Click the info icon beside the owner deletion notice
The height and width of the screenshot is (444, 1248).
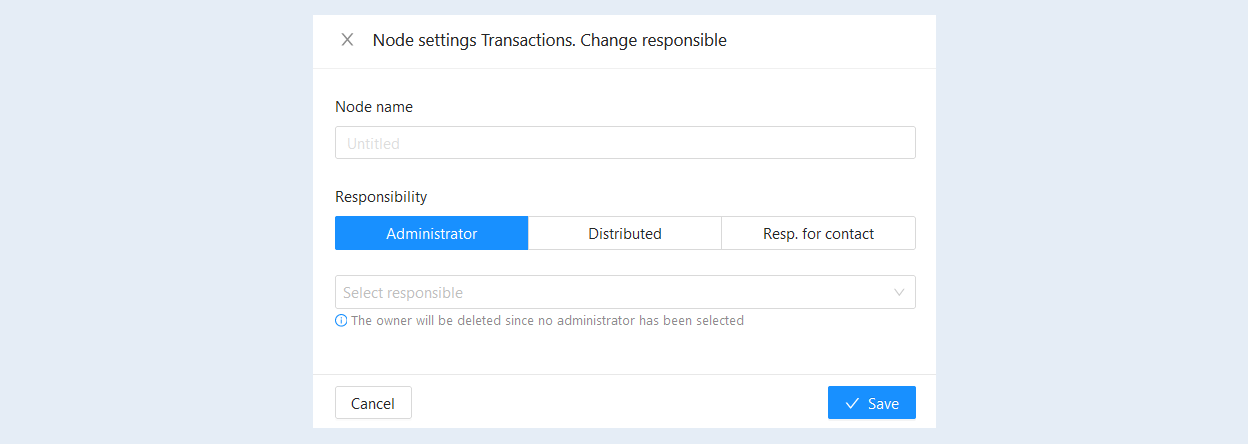[341, 321]
